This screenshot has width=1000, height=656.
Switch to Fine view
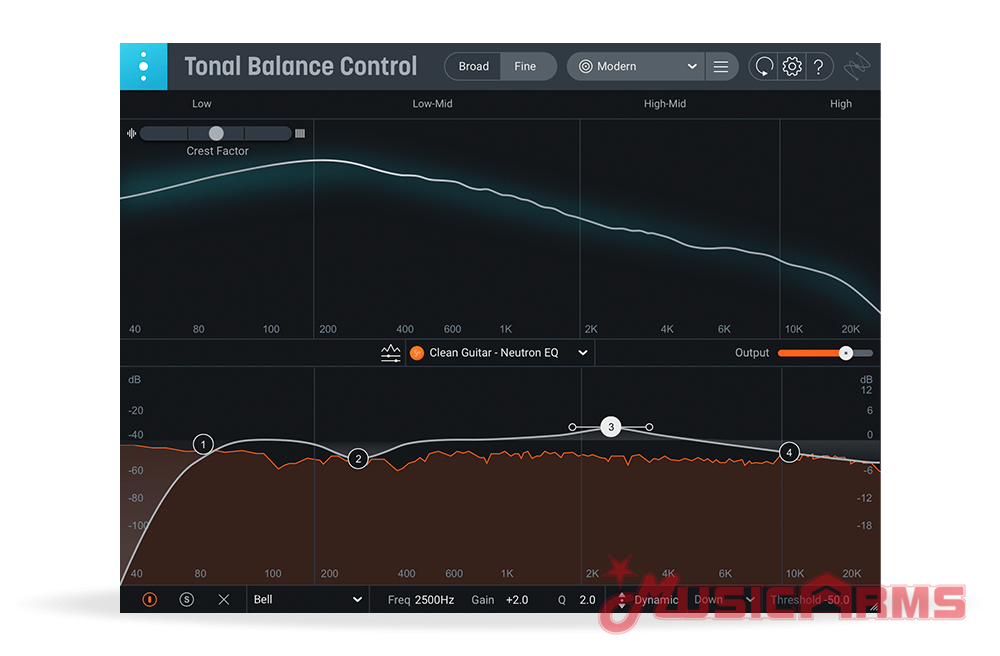526,67
